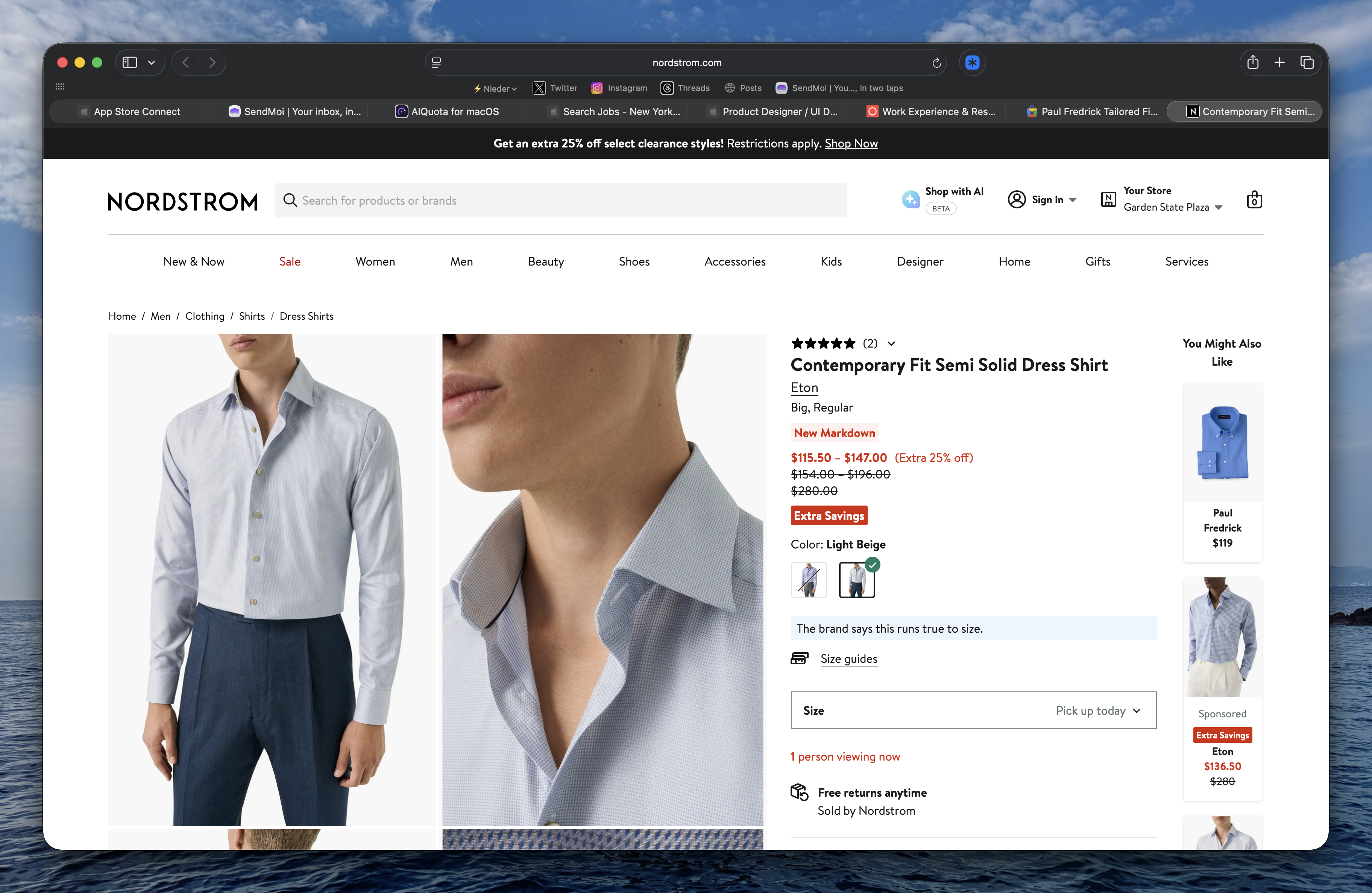1372x893 pixels.
Task: Reload the page with the refresh icon
Action: point(936,63)
